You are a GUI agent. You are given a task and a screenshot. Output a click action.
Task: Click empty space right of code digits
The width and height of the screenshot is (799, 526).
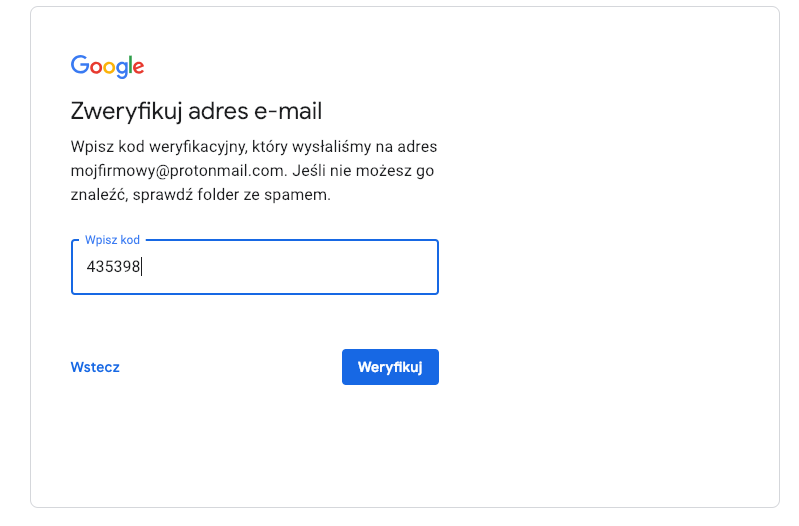click(x=300, y=268)
